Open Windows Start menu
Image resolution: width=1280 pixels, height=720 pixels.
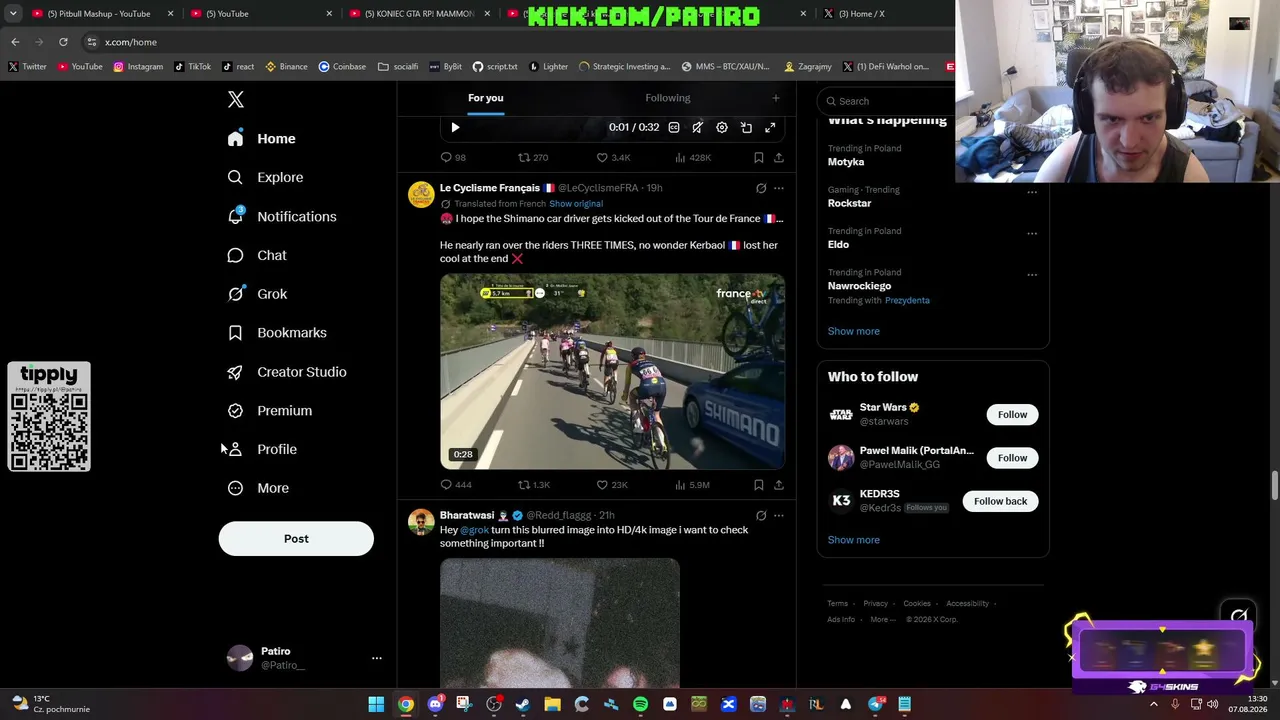(376, 704)
